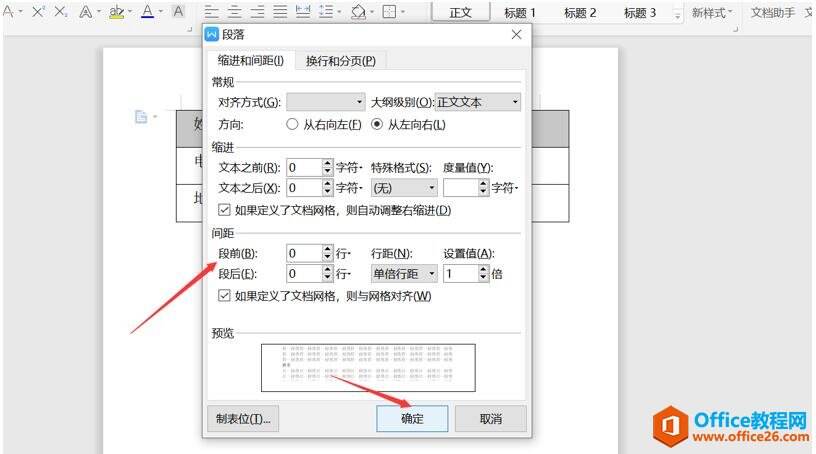Click the 取消 button

click(x=490, y=419)
